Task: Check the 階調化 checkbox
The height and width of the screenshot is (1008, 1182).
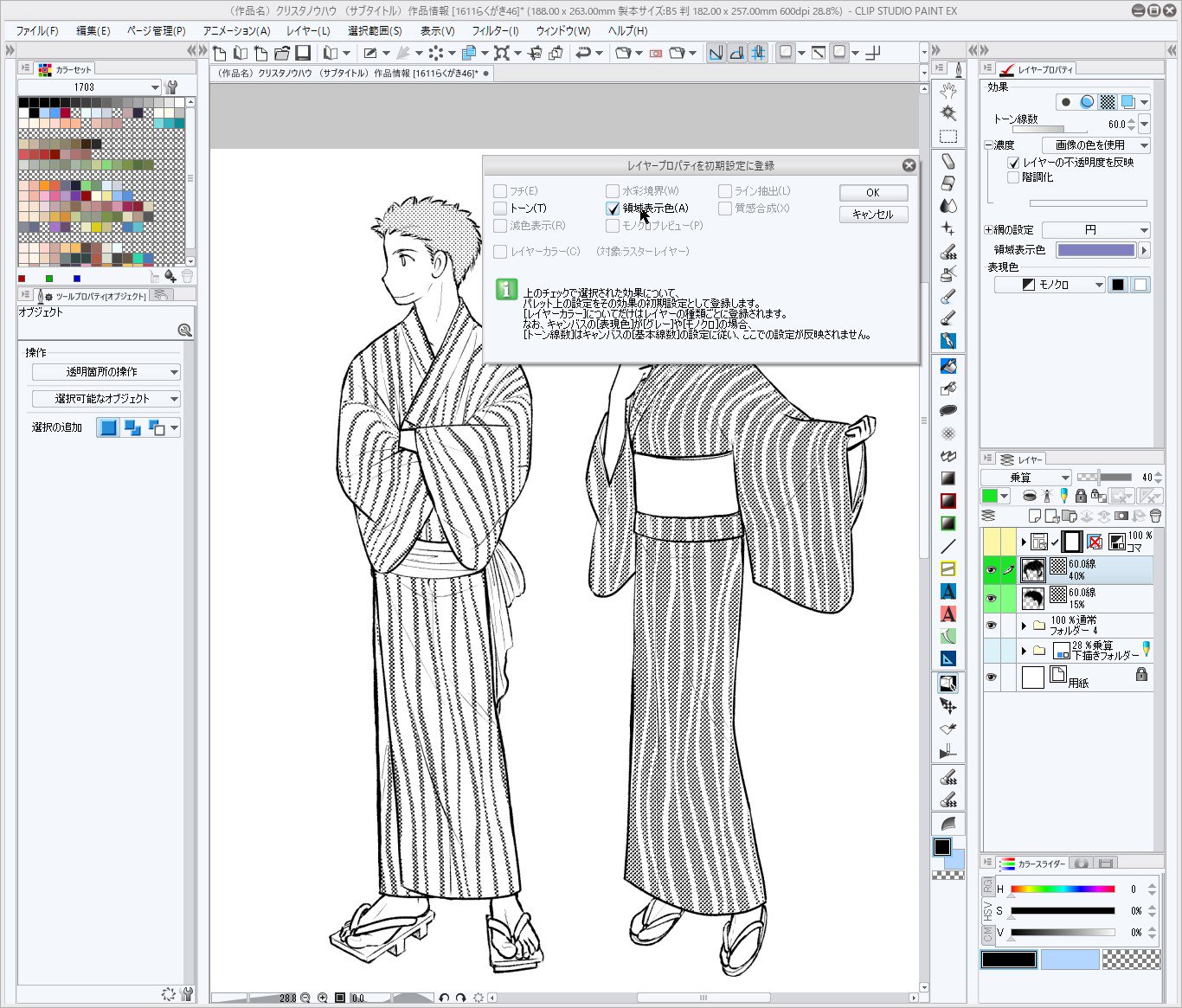Action: 1013,177
